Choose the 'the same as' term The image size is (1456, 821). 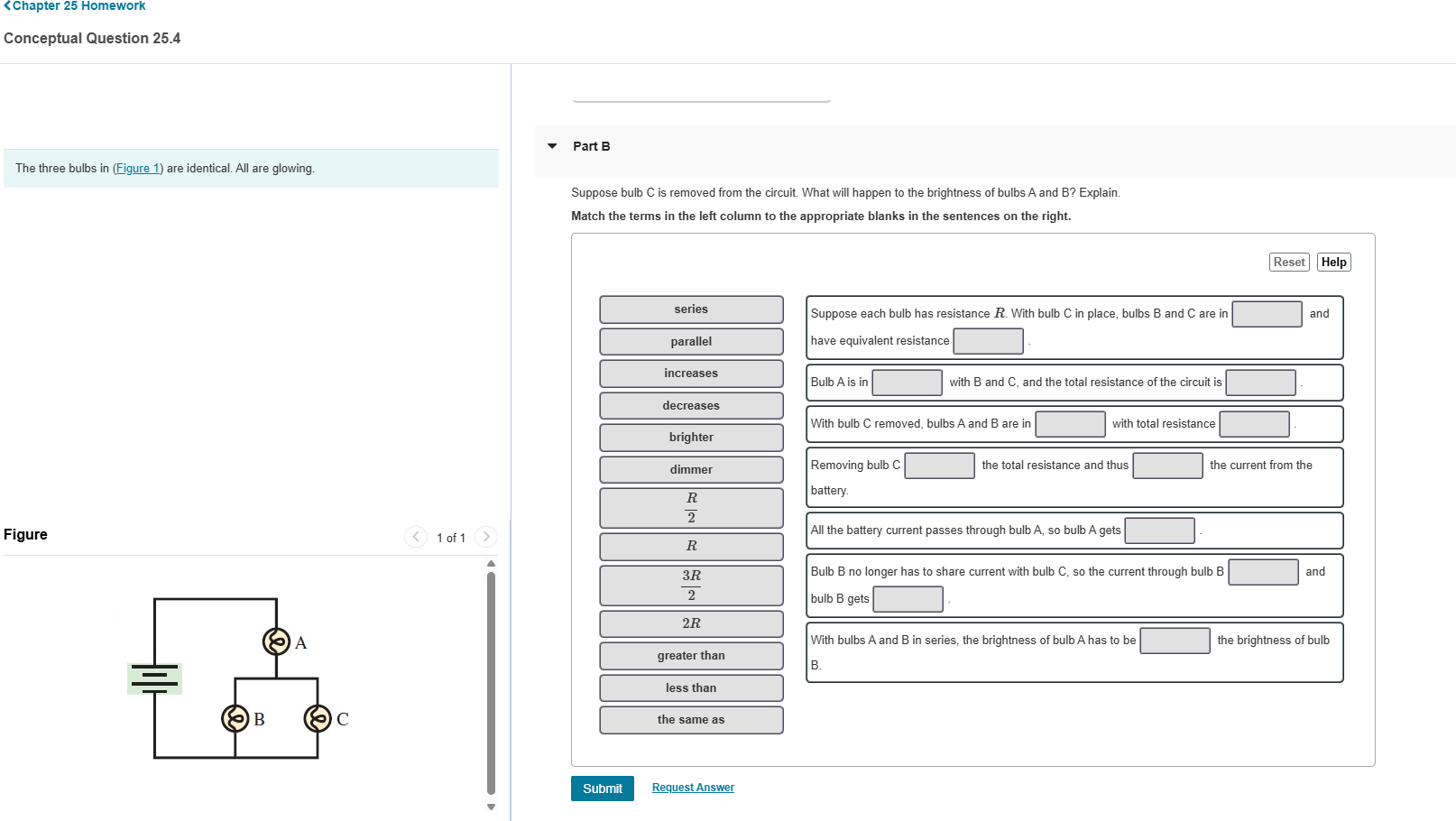pyautogui.click(x=690, y=719)
